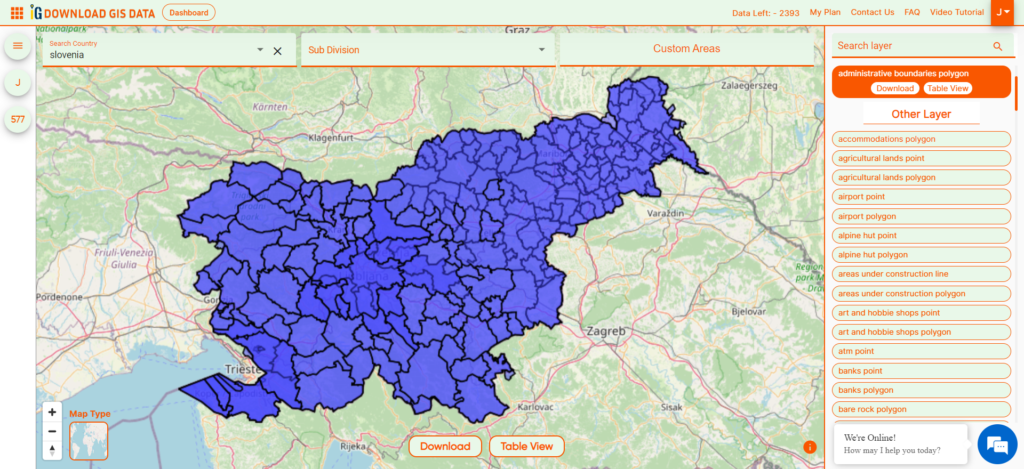Image resolution: width=1024 pixels, height=469 pixels.
Task: Open the FAQ page
Action: (x=912, y=12)
